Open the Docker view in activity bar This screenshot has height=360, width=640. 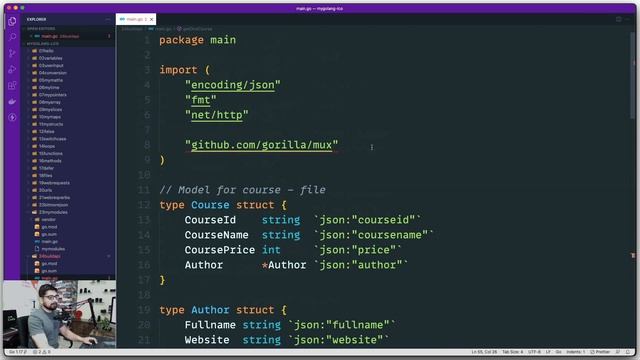(x=12, y=101)
